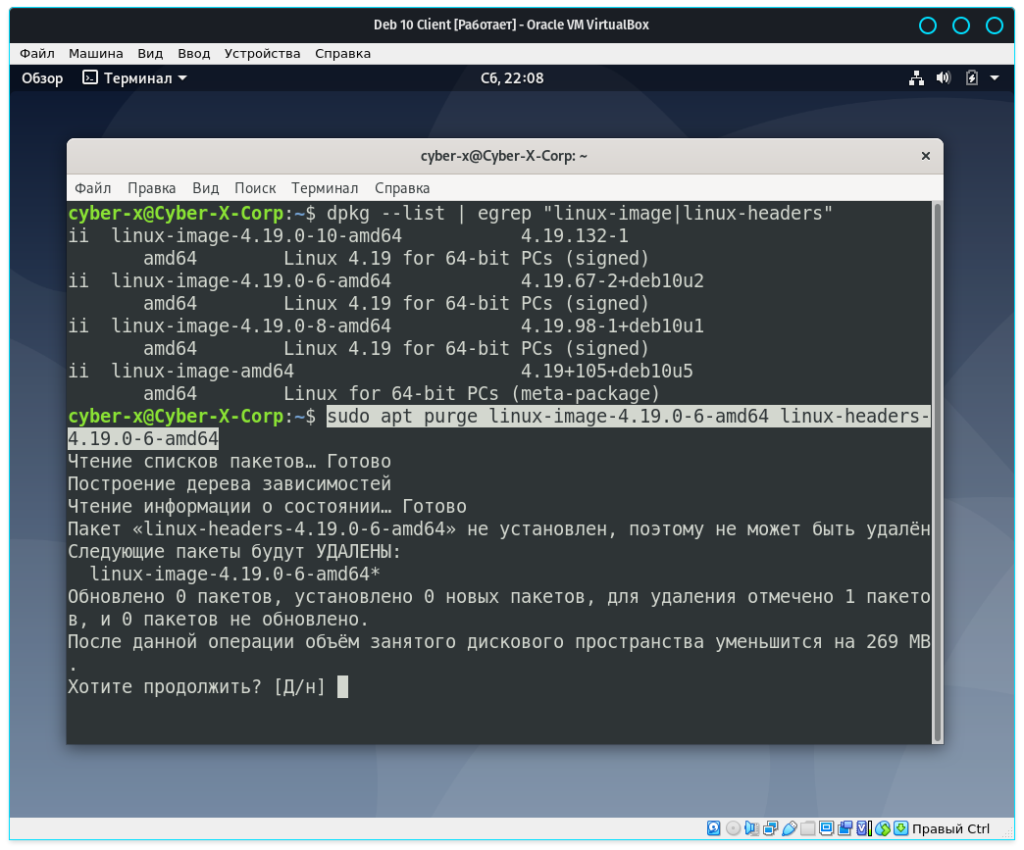Click the shared folders icon in status bar
The image size is (1024, 850).
pos(809,828)
